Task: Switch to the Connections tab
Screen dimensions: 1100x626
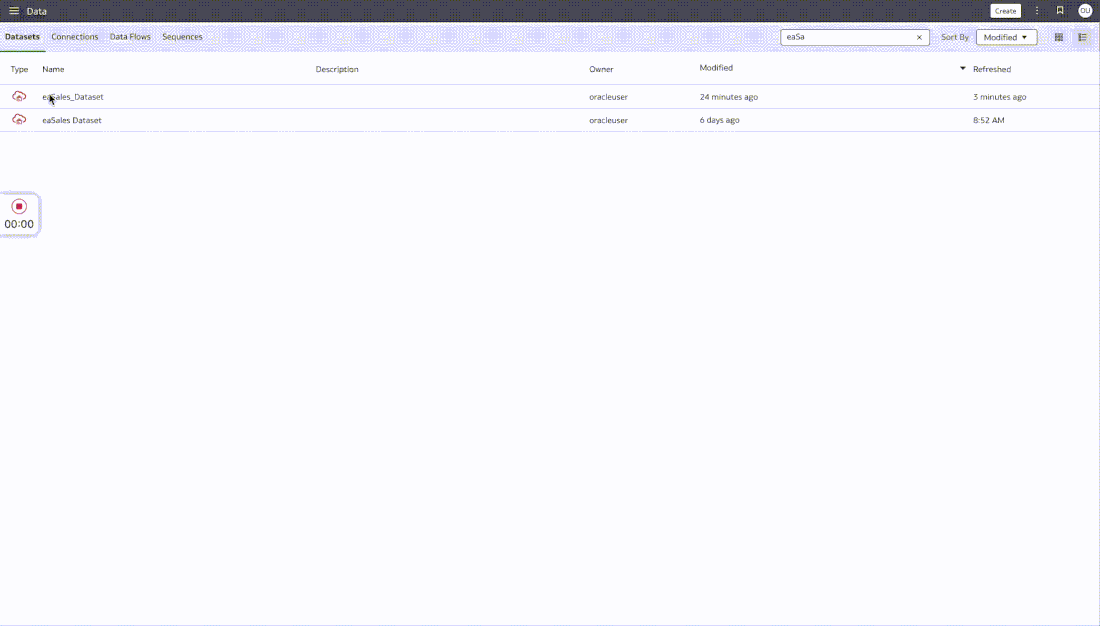Action: (74, 36)
